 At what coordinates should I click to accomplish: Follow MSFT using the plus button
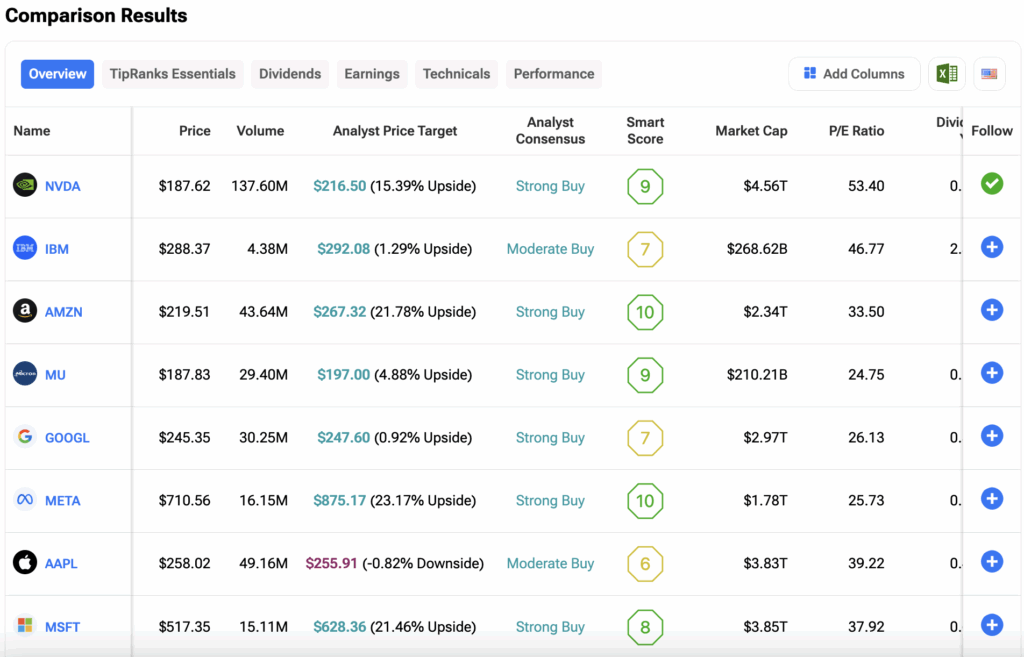pyautogui.click(x=991, y=625)
